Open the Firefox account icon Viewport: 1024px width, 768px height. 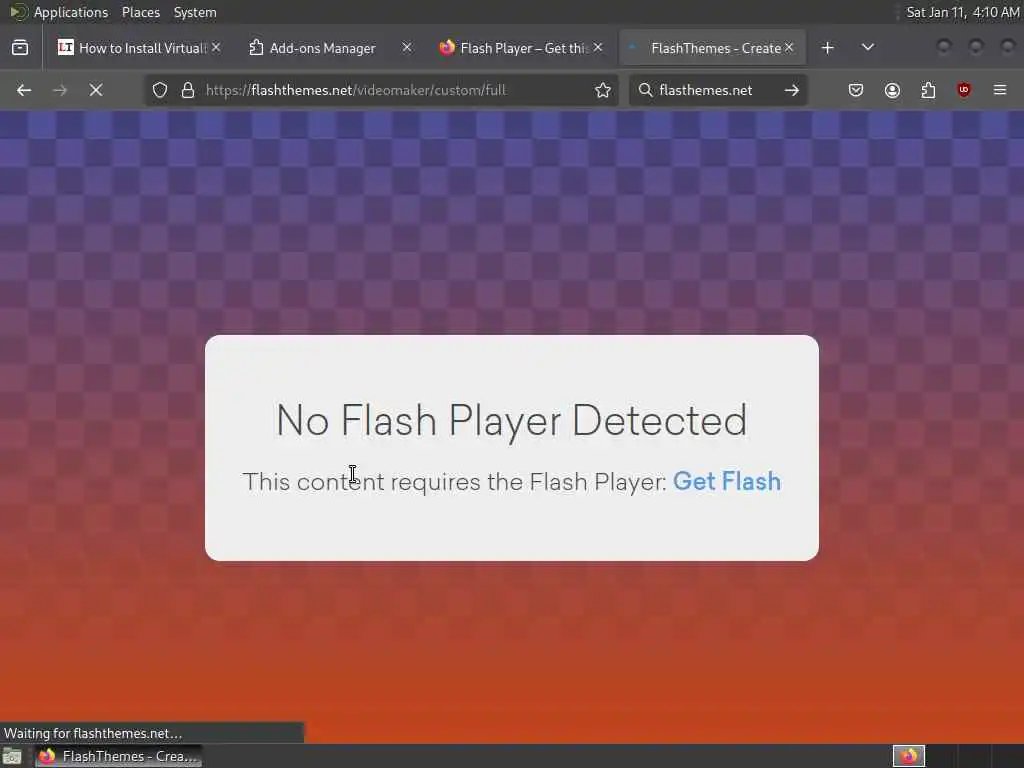click(x=892, y=90)
